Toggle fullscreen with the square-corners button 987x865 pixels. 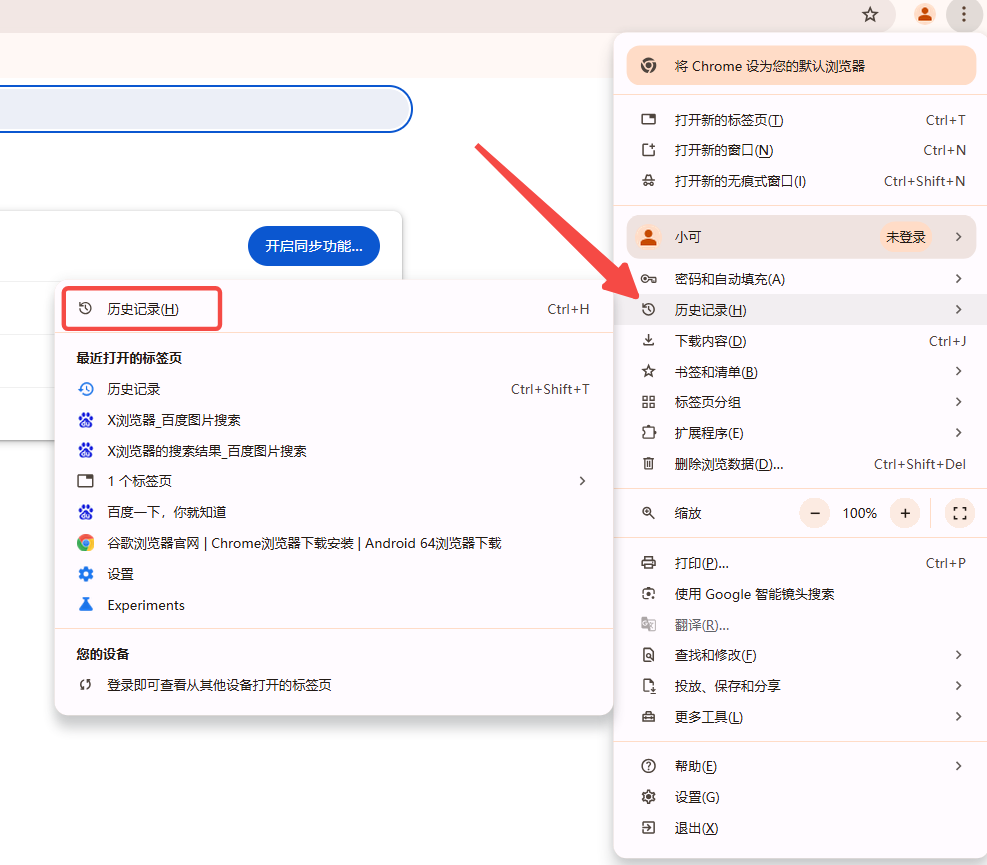959,513
